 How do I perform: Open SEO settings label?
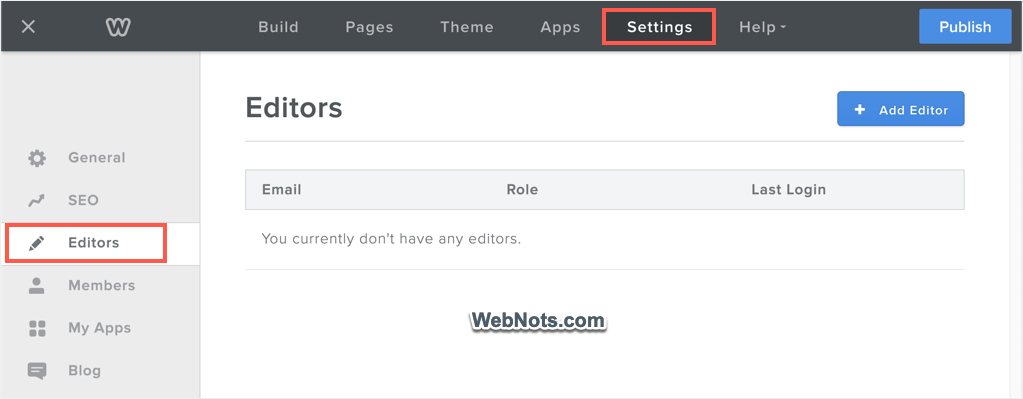(x=84, y=200)
